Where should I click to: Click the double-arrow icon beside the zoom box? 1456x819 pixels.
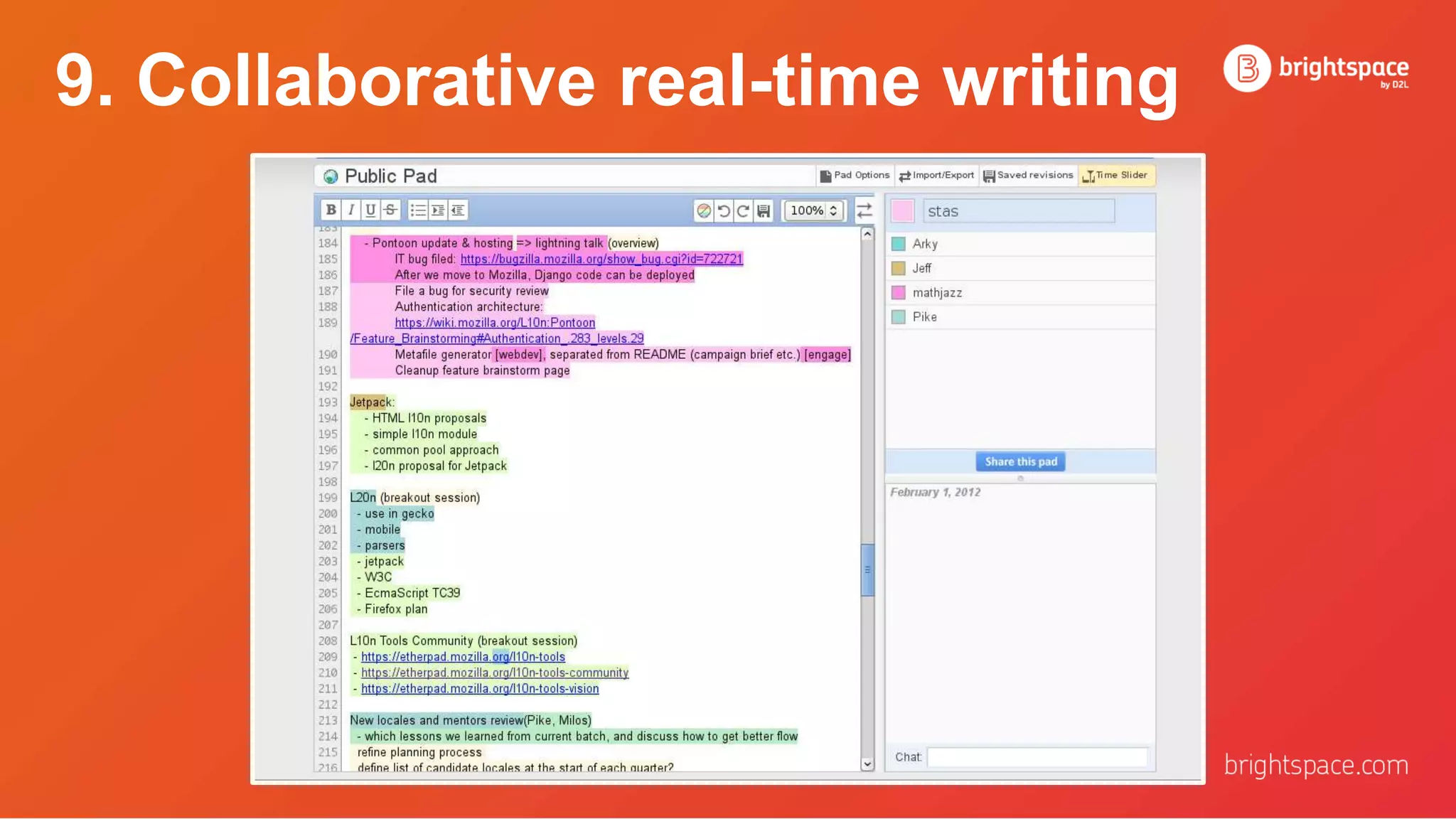tap(864, 210)
